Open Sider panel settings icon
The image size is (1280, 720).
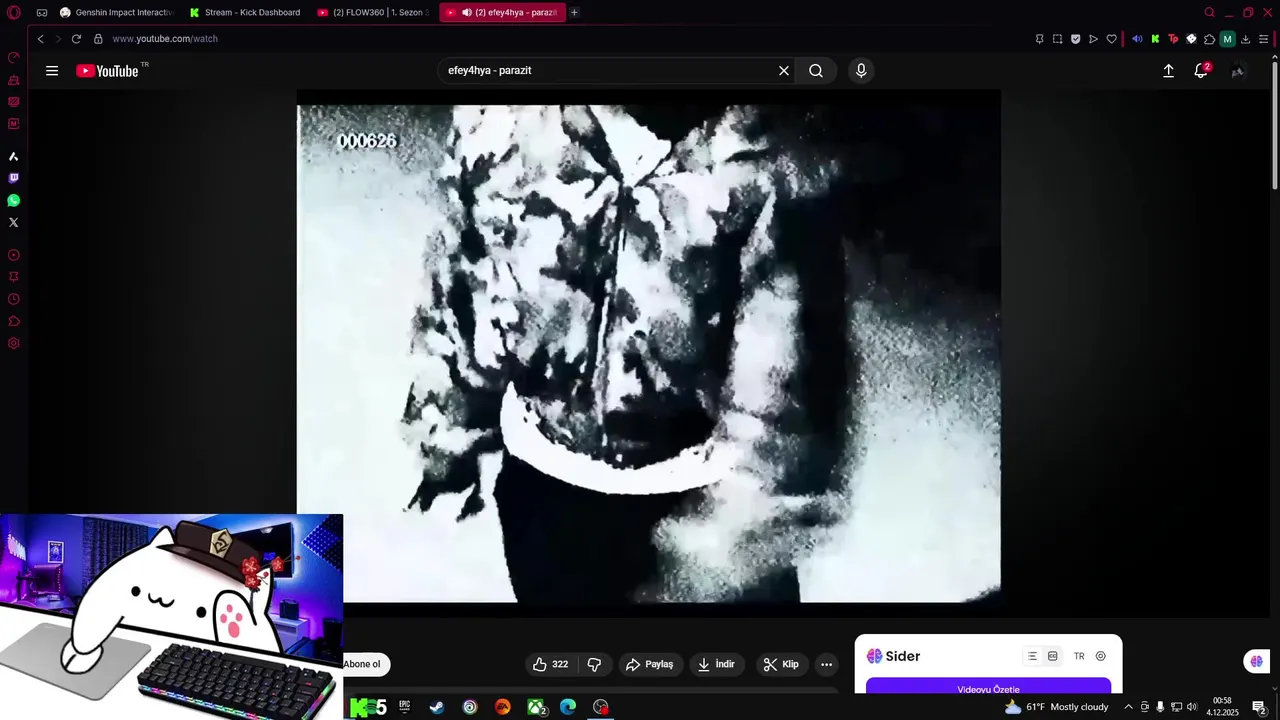click(1100, 656)
